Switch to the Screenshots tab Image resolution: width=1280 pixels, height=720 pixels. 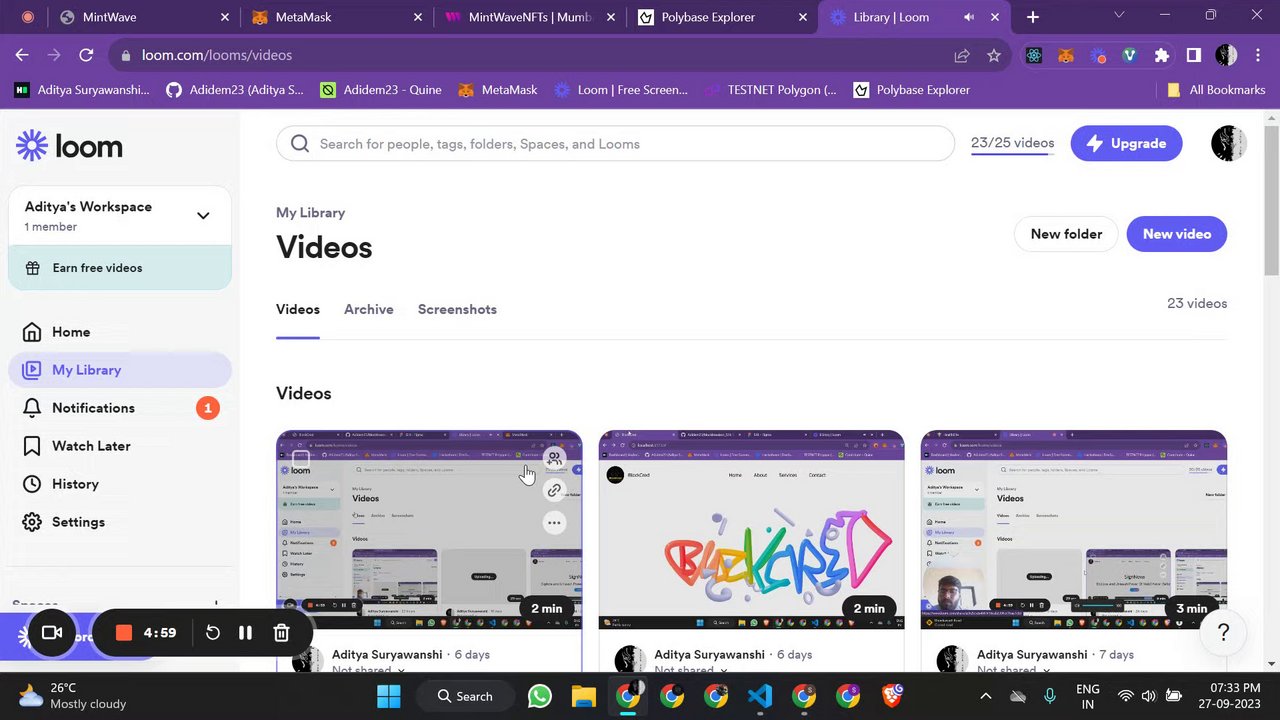pos(457,309)
